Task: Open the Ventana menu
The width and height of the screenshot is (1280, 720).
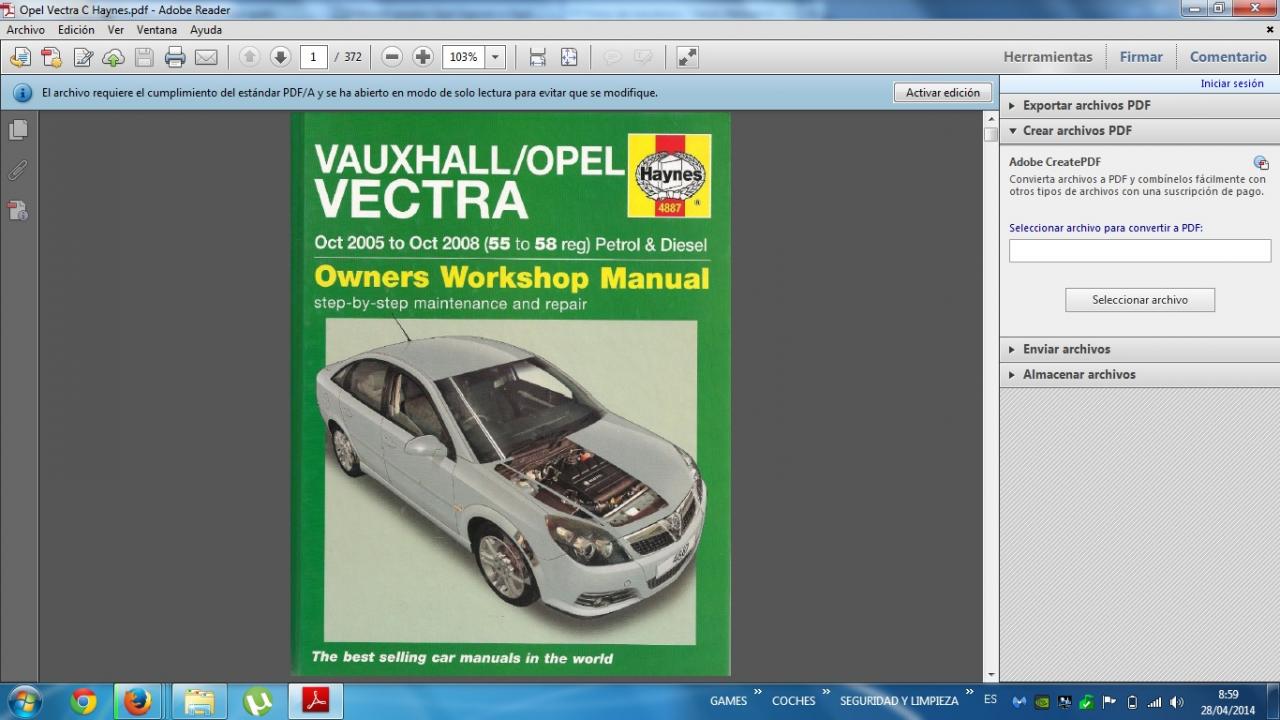Action: pos(157,30)
